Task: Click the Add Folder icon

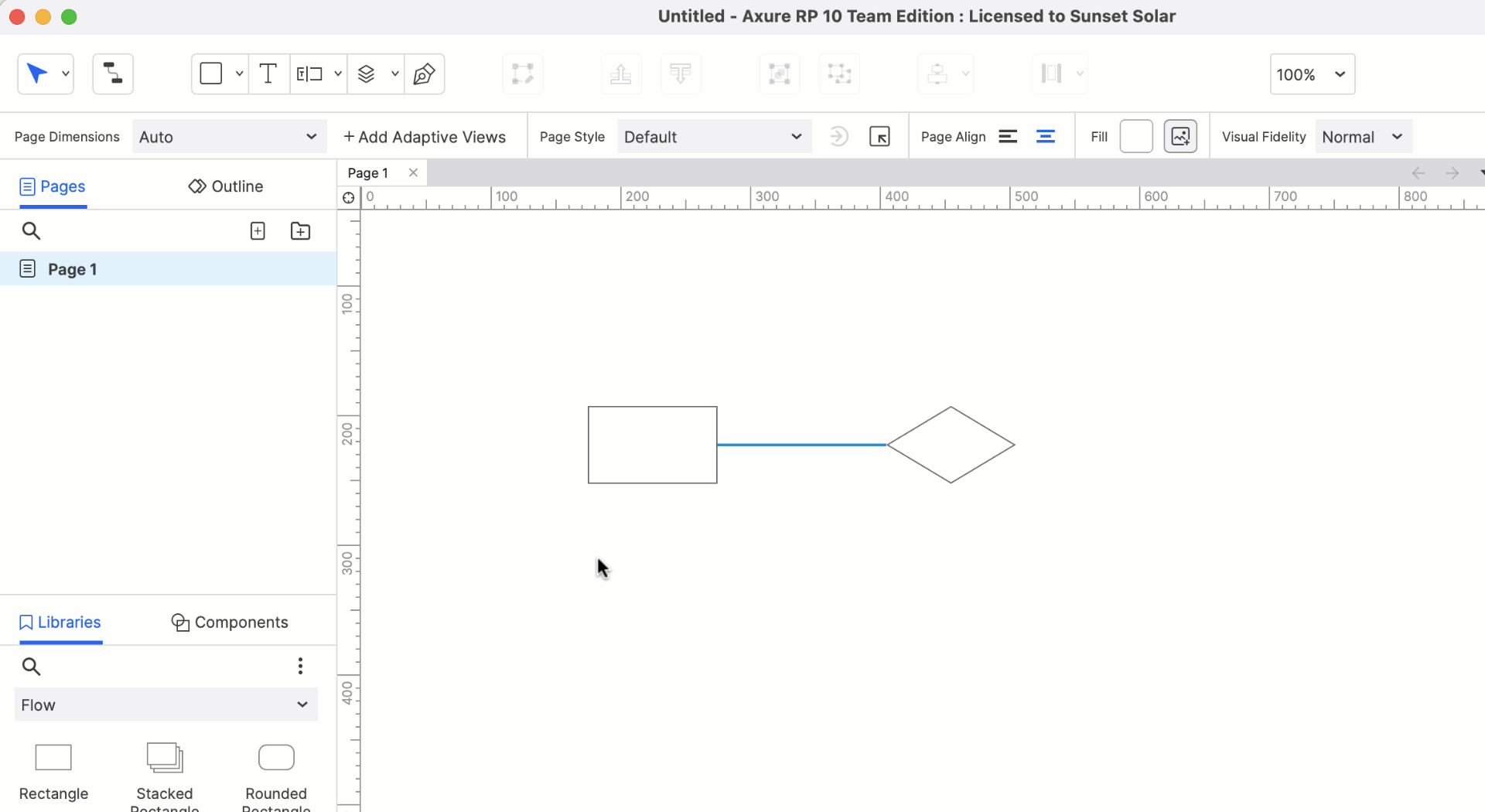Action: (300, 230)
